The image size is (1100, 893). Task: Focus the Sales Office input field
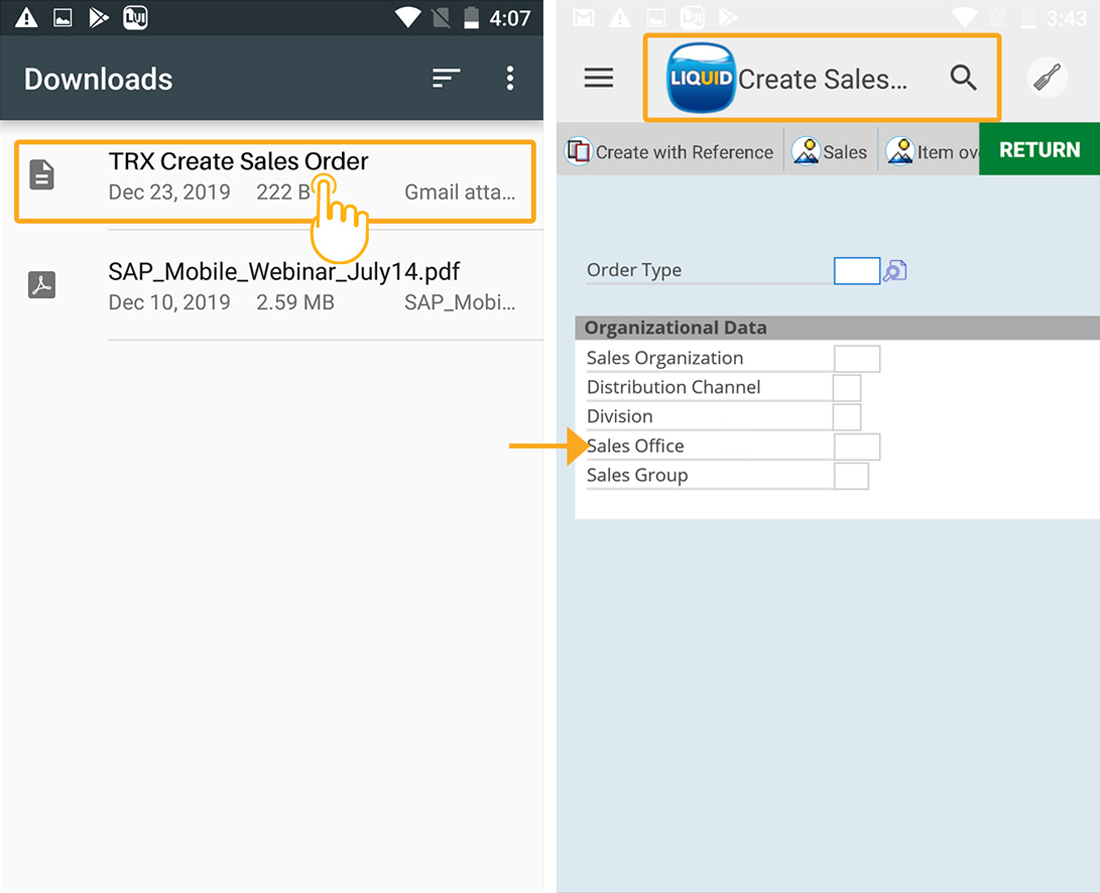[x=856, y=447]
